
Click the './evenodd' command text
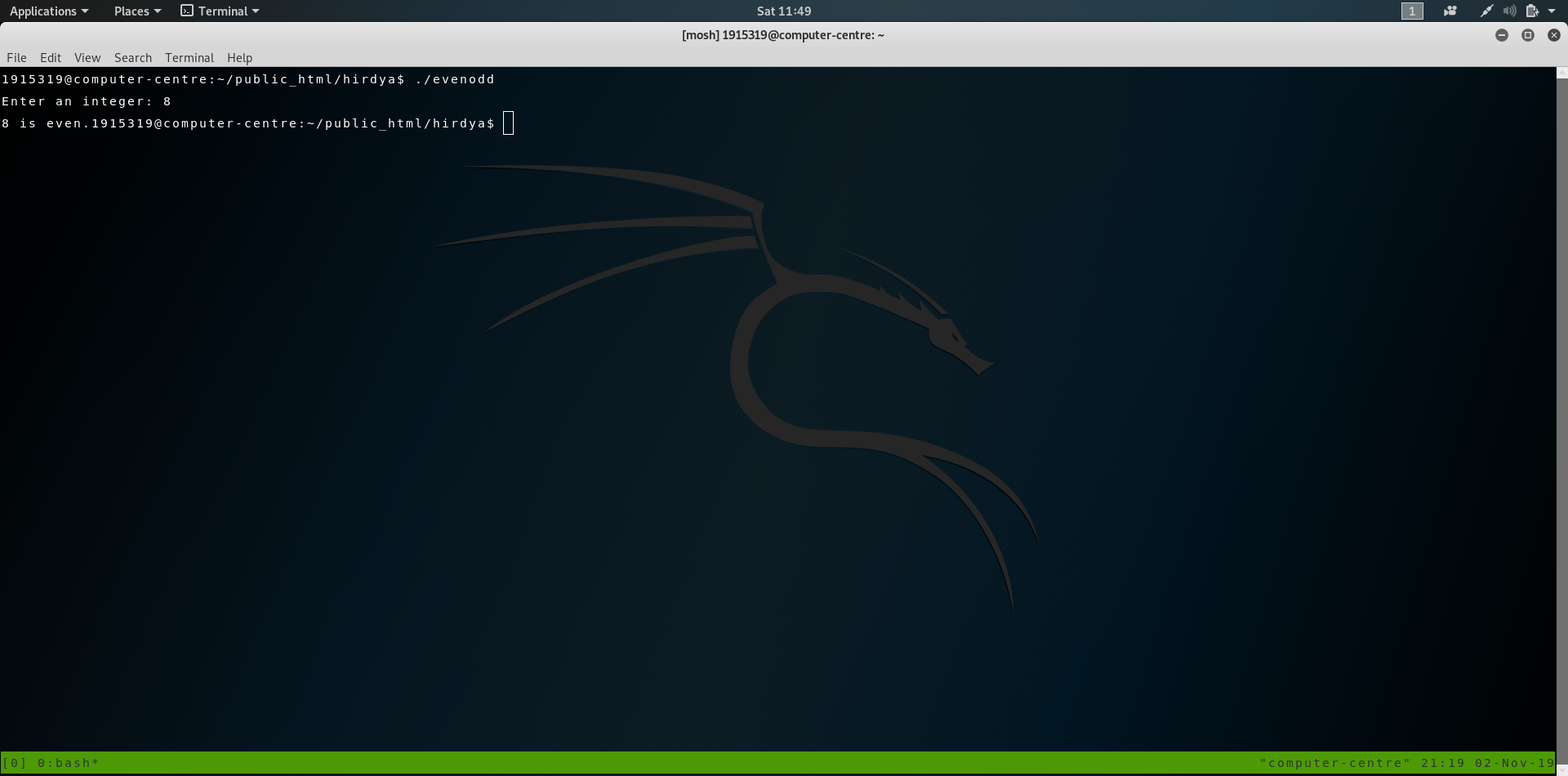coord(455,79)
